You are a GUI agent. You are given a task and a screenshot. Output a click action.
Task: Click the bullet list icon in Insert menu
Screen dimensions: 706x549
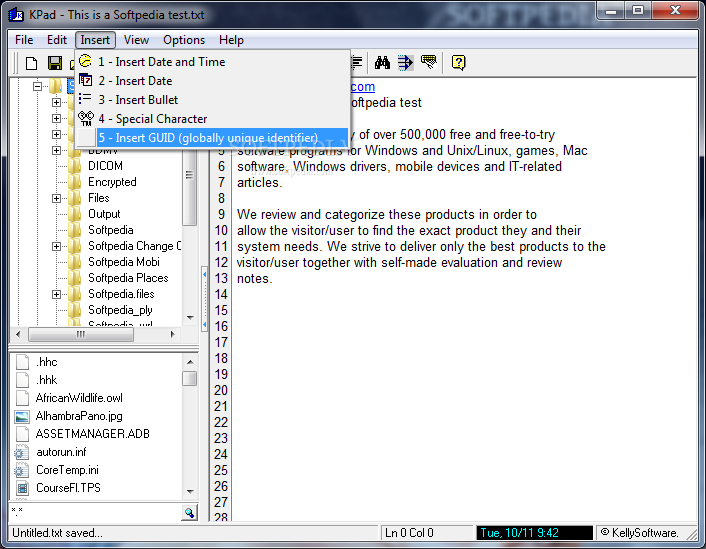pos(85,99)
